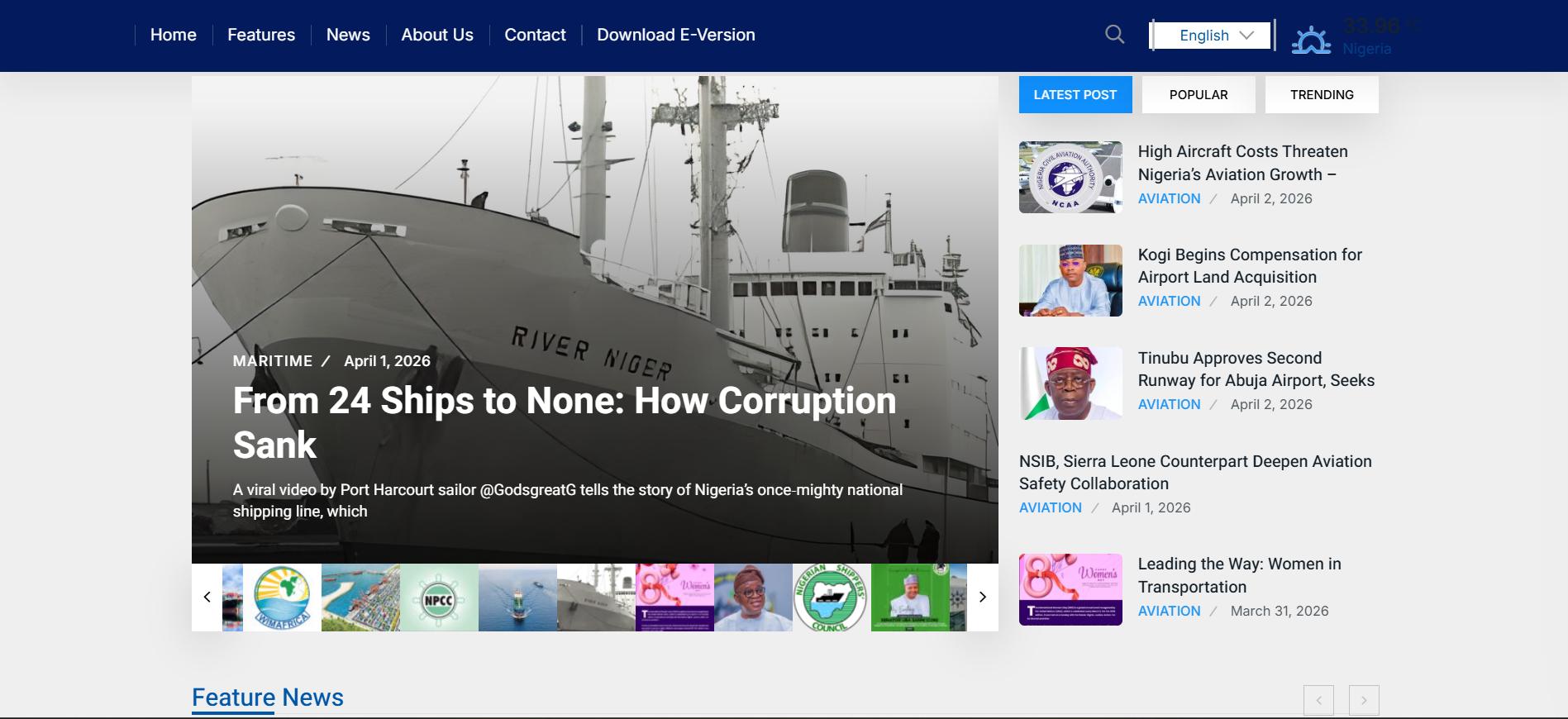Open the About Us page
Screen dimensions: 1568x719
click(x=436, y=35)
